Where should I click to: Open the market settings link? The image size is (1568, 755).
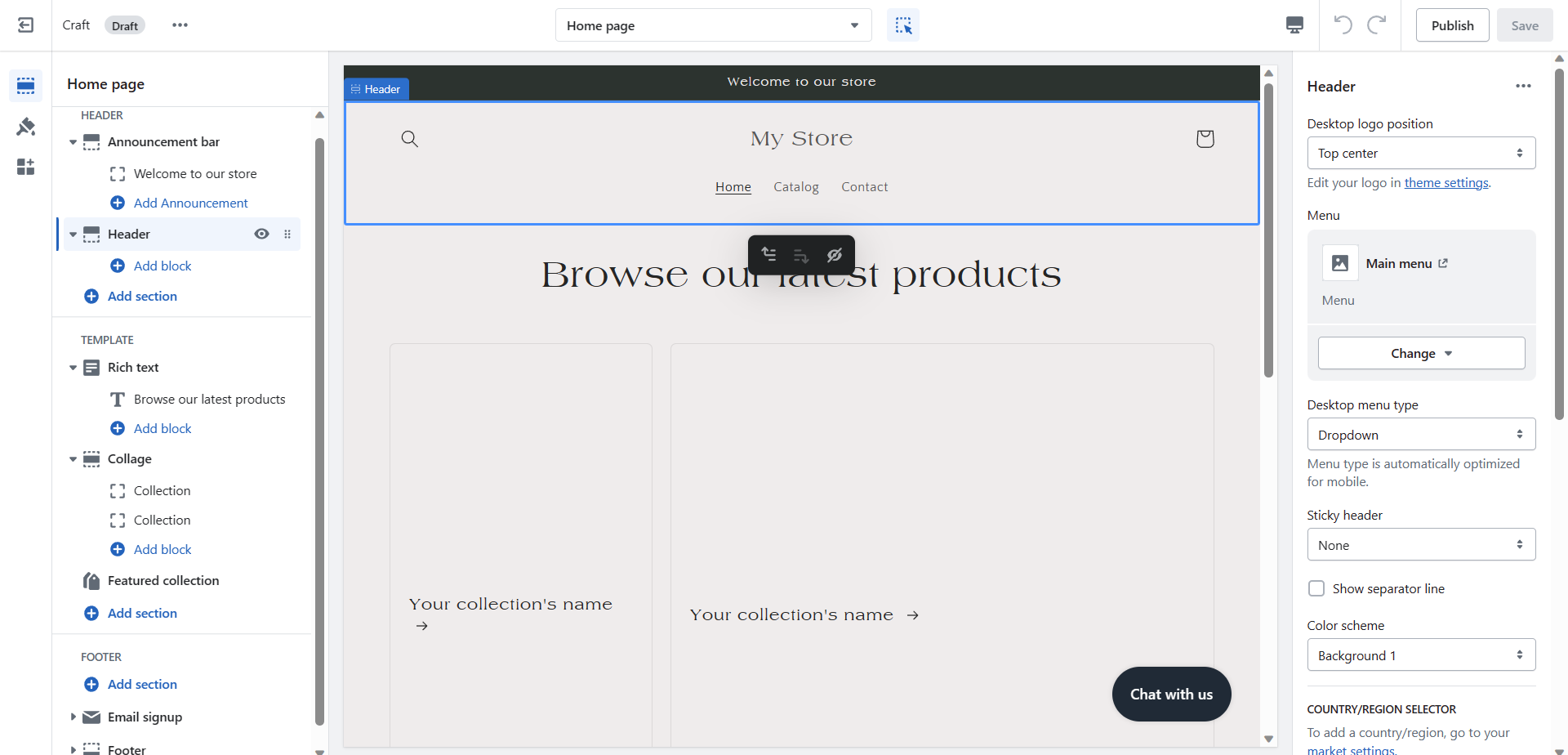coord(1351,749)
